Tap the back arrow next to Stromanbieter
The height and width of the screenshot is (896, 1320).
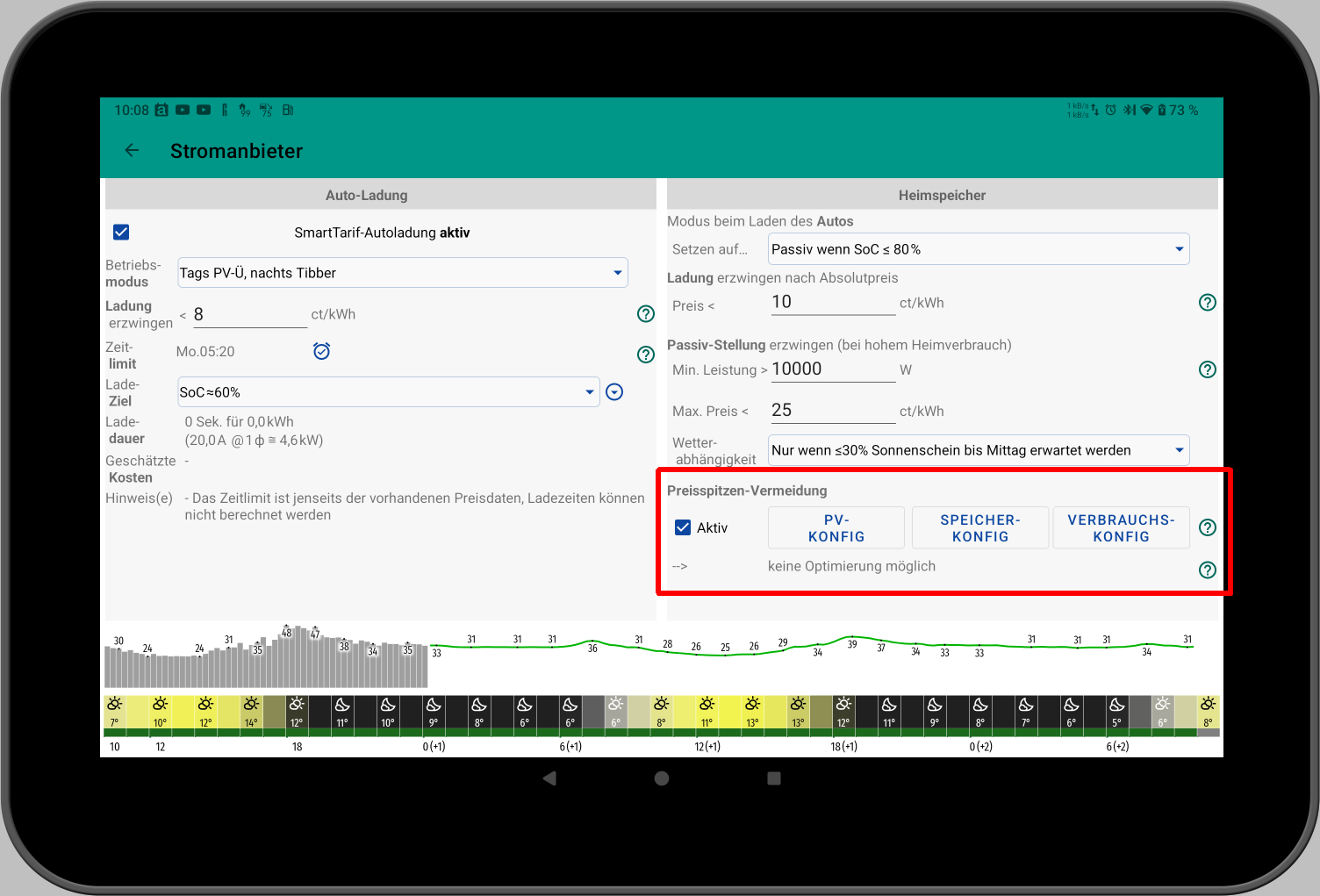click(132, 151)
